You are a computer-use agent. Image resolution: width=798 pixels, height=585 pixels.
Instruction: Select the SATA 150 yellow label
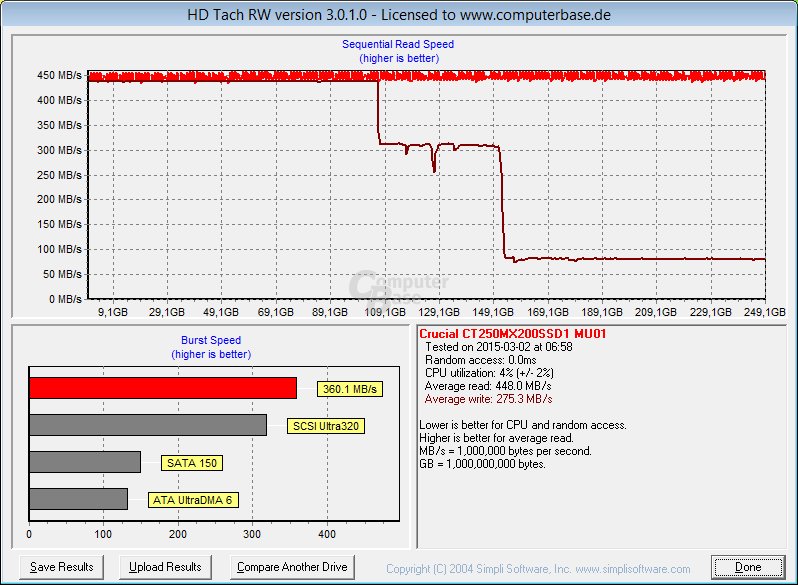tap(192, 463)
